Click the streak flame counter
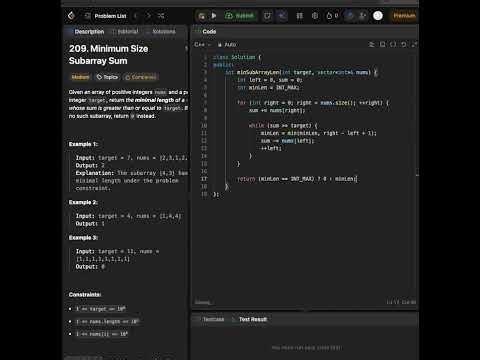This screenshot has height=360, width=480. [332, 16]
